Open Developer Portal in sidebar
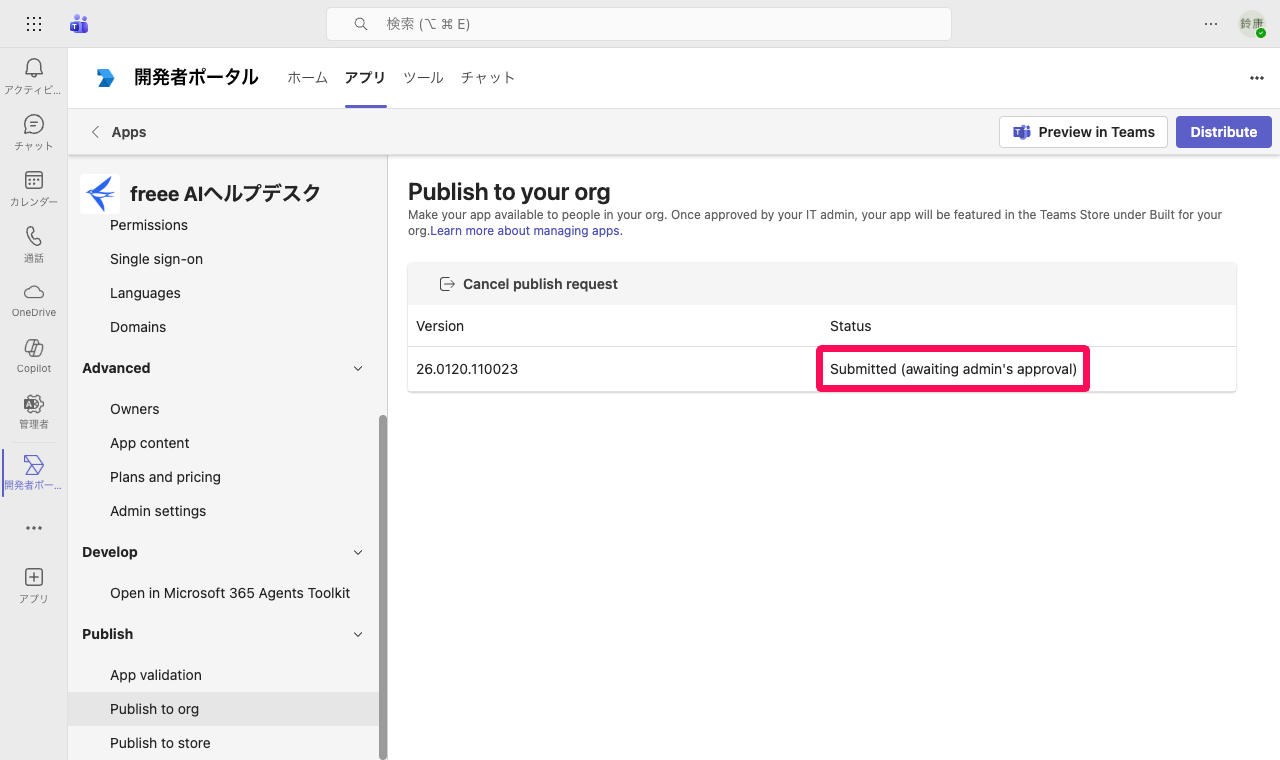 coord(34,472)
